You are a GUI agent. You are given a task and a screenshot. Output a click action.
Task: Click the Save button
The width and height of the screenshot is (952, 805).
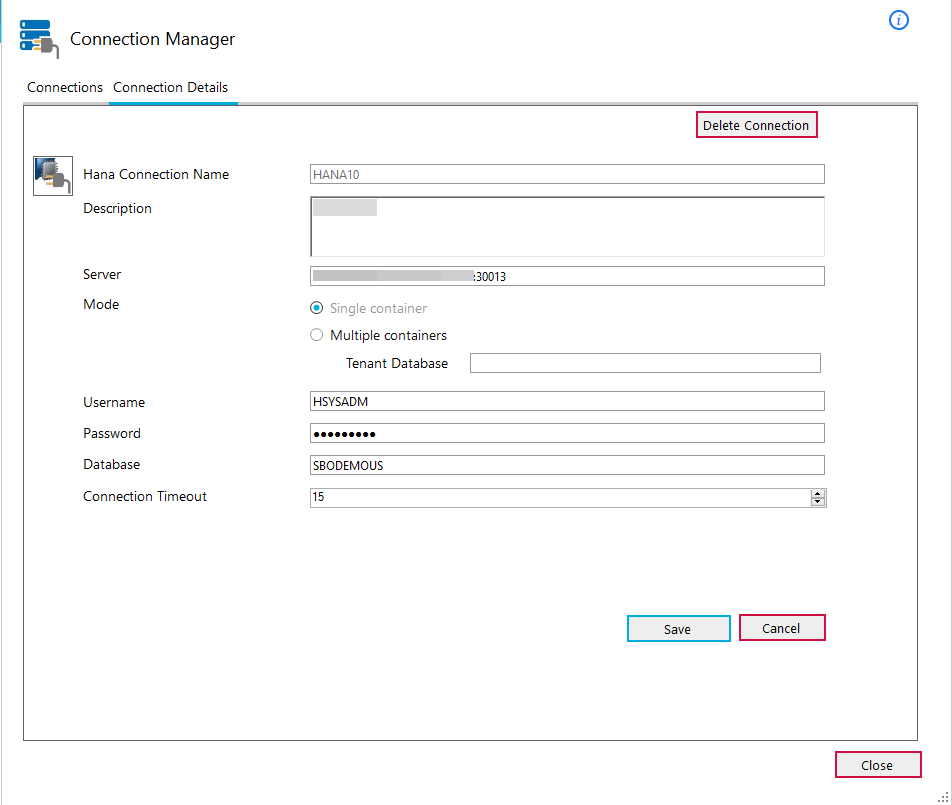(678, 629)
